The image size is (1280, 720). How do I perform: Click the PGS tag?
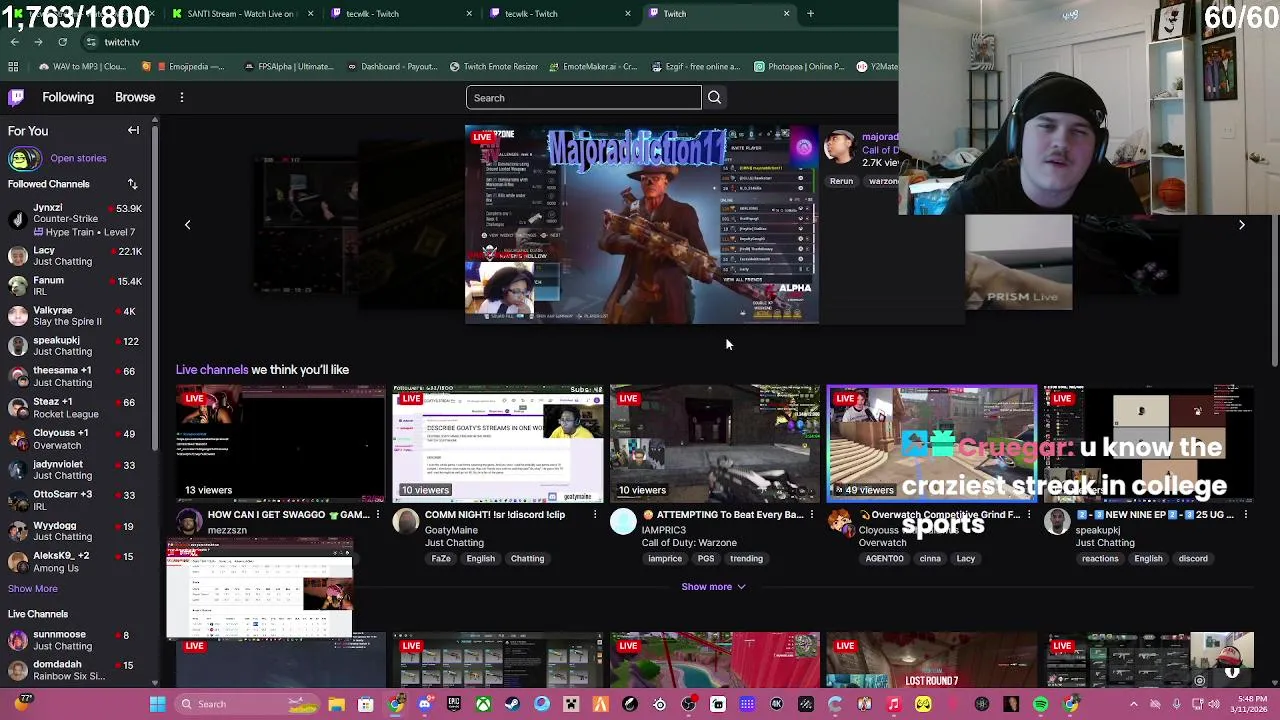coord(706,559)
